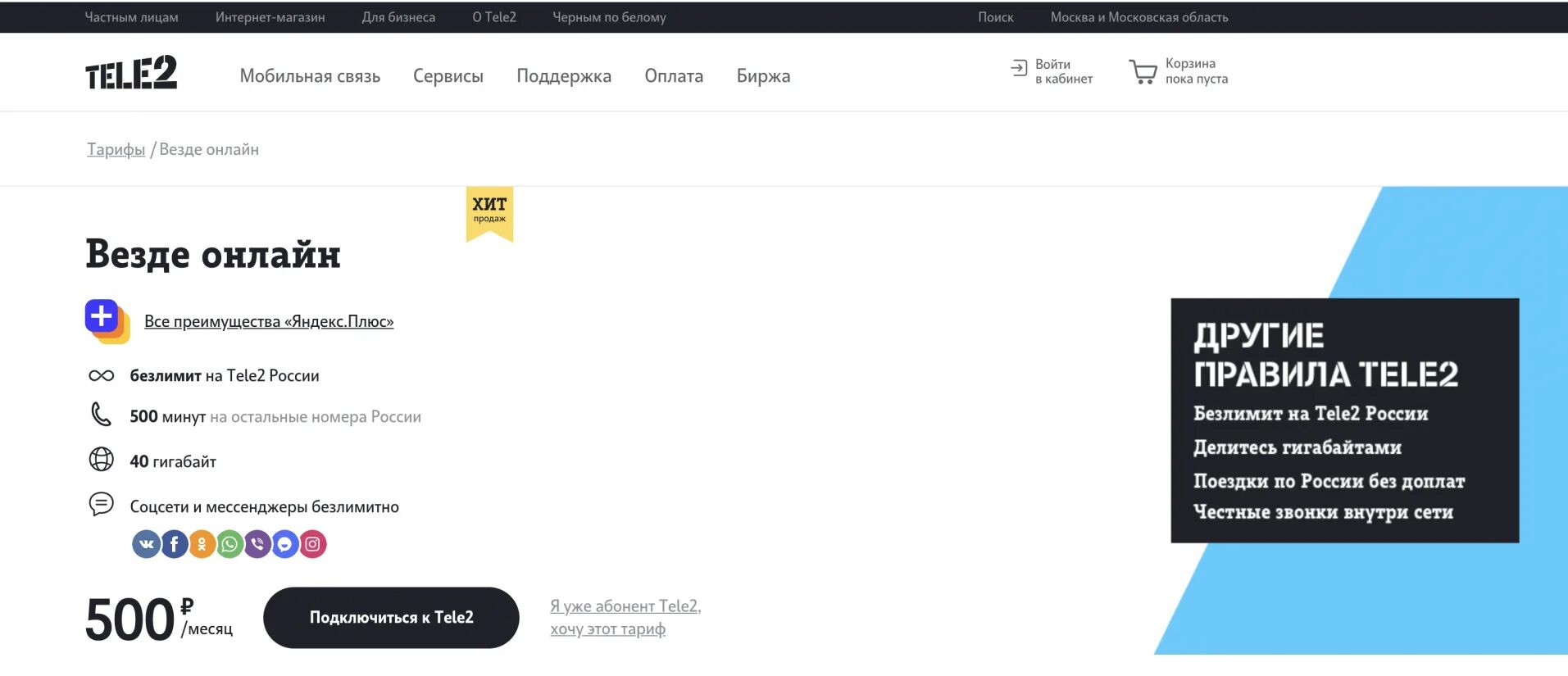Screen dimensions: 1568x676
Task: Click the login arrow icon
Action: tap(1019, 68)
